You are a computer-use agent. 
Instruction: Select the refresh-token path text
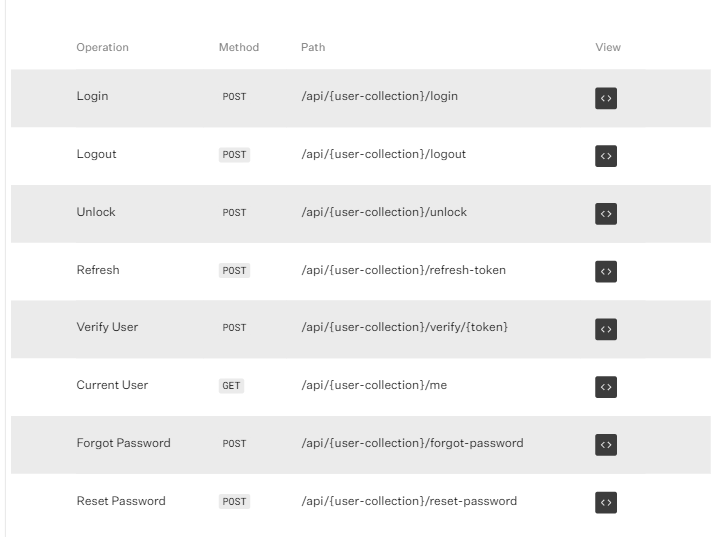(x=403, y=270)
